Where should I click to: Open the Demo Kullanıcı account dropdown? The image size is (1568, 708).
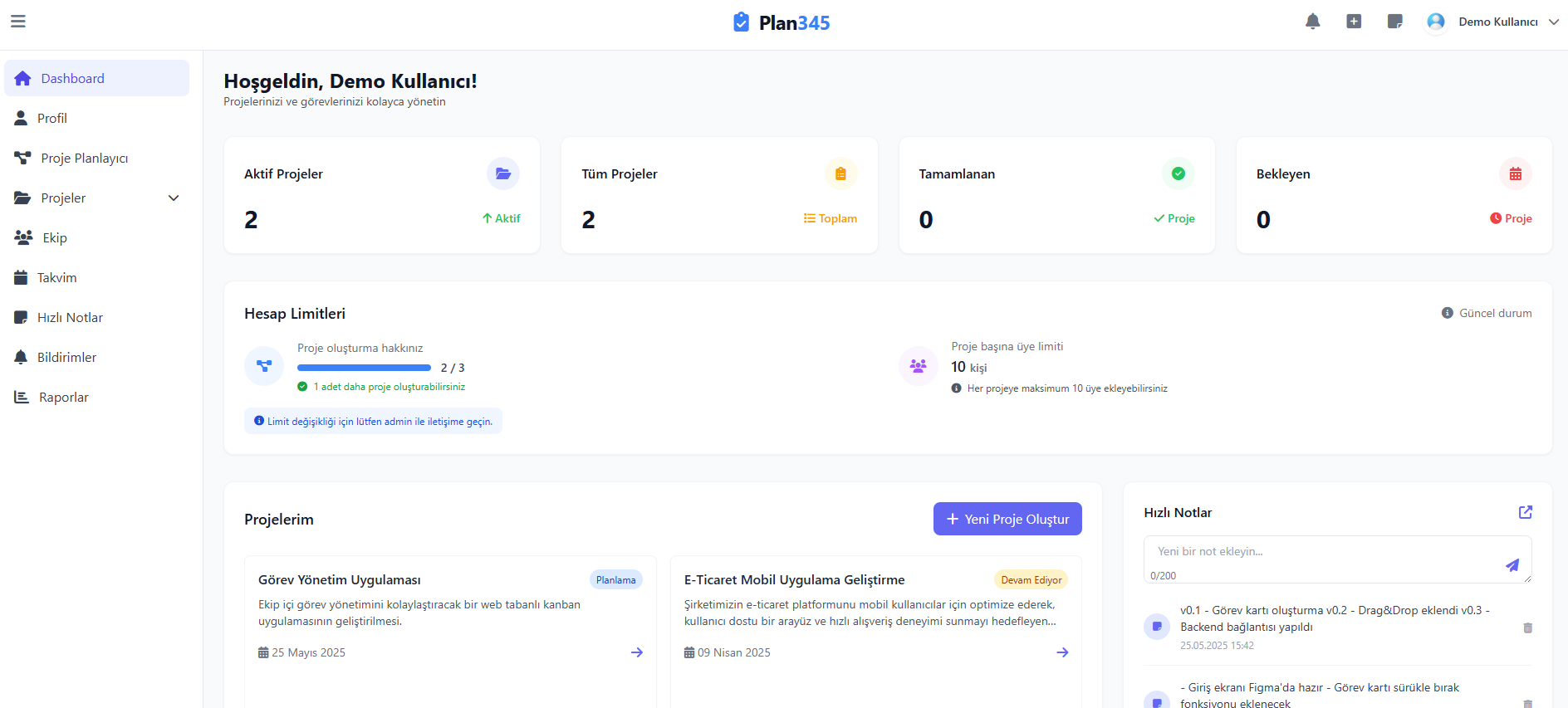click(x=1493, y=22)
